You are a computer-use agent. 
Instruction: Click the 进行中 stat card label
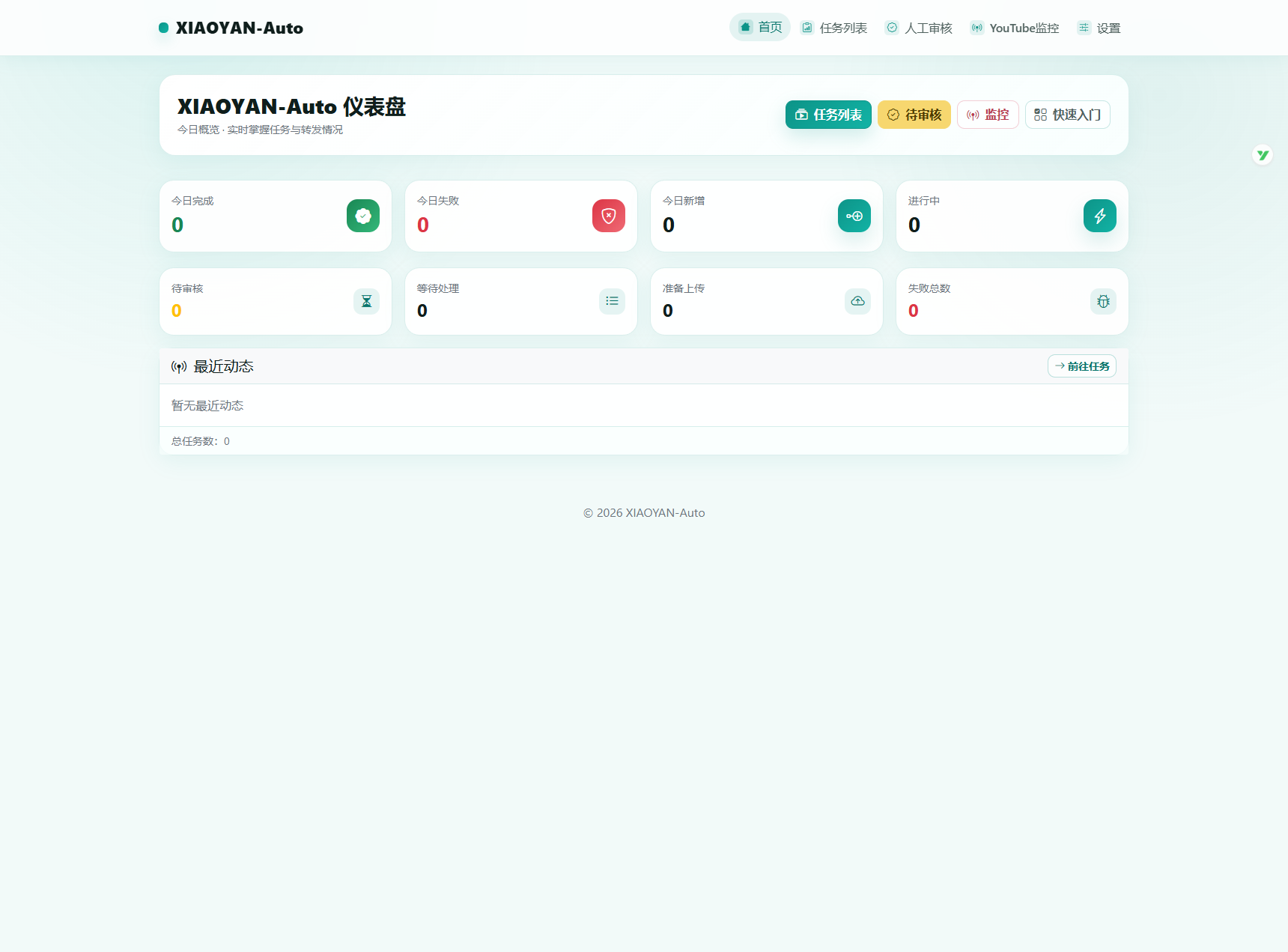(924, 201)
